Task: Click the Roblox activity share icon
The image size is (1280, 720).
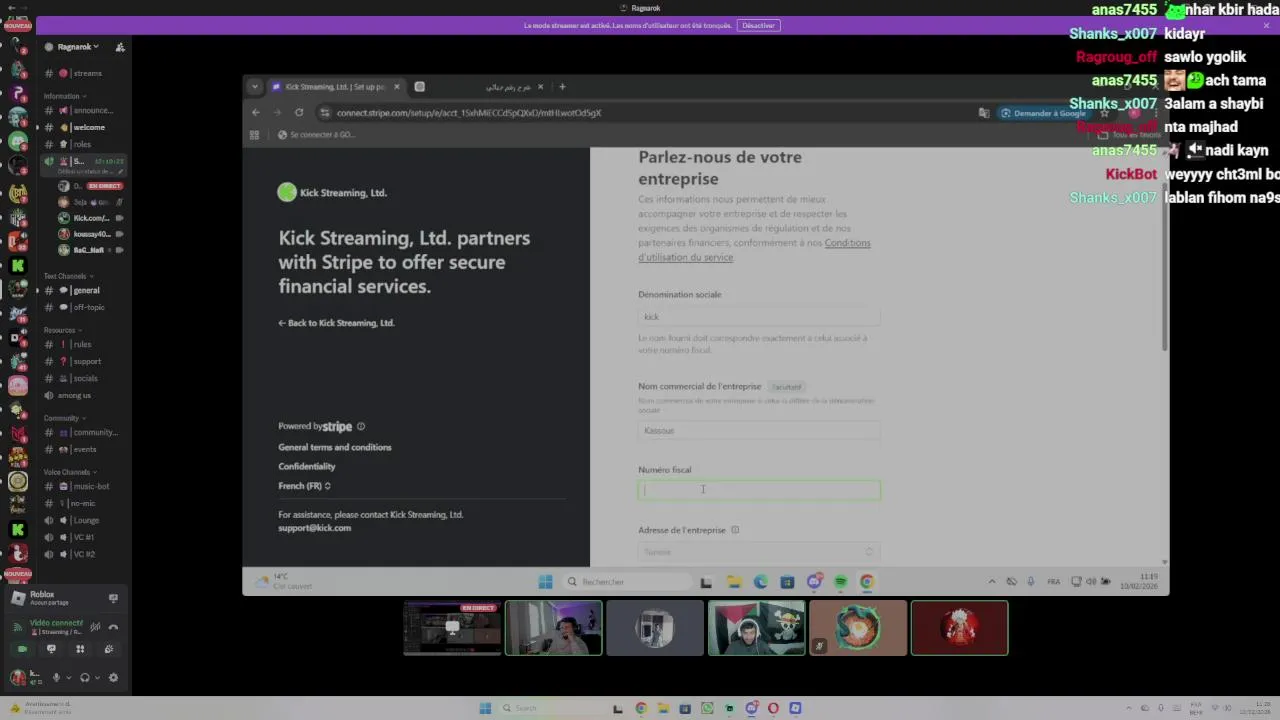Action: [113, 598]
